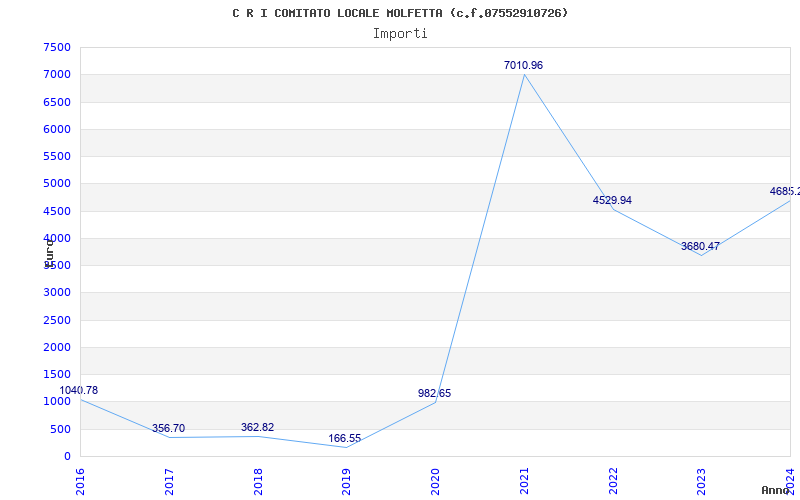Click y-axis value 2000
This screenshot has height=500, width=800.
point(57,347)
